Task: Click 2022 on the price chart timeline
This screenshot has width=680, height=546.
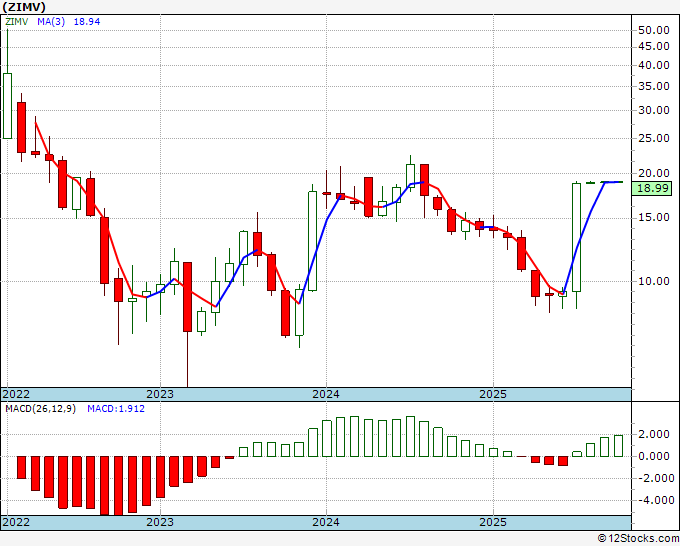Action: [16, 394]
